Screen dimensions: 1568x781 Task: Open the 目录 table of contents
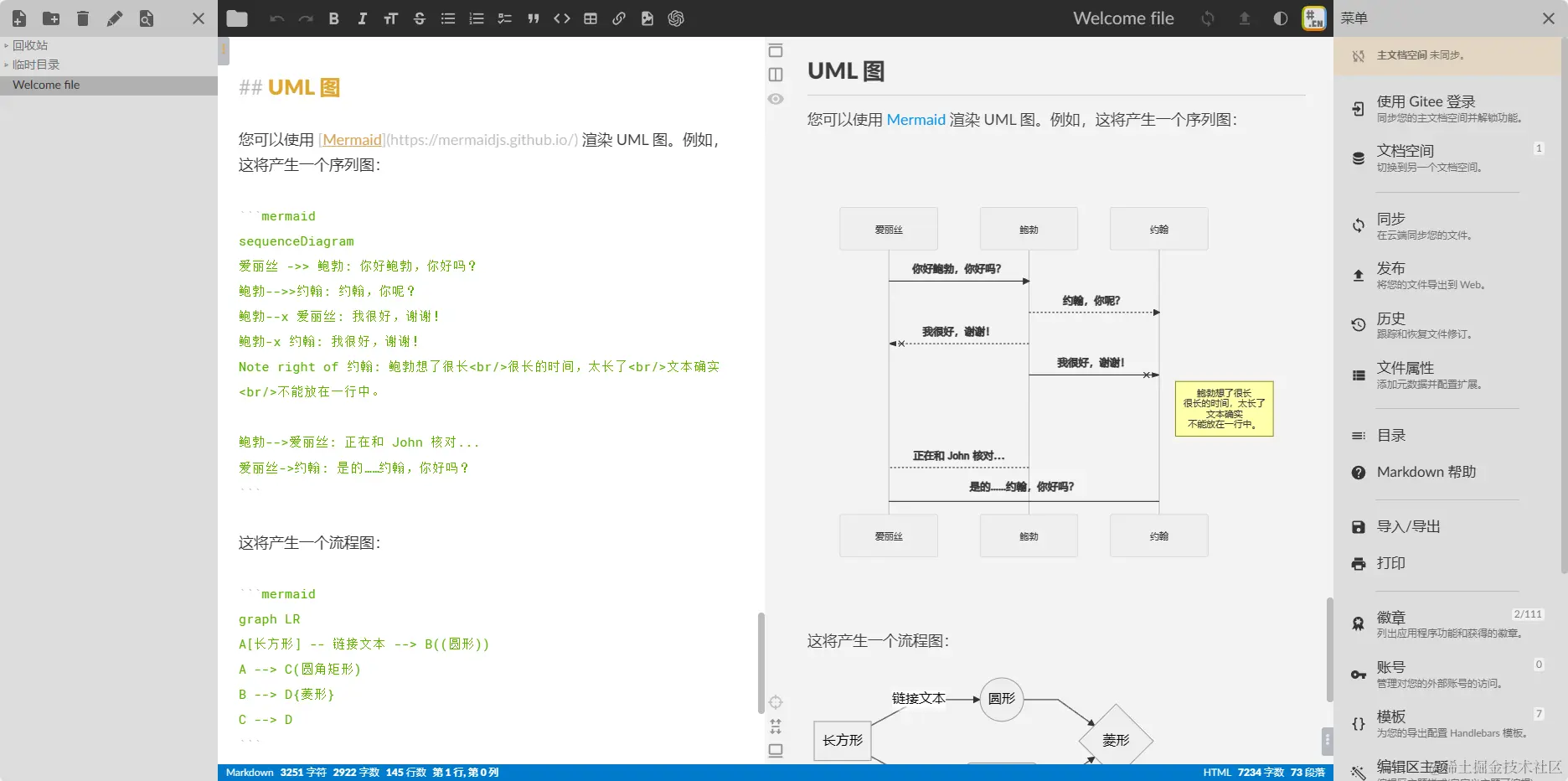click(1447, 436)
